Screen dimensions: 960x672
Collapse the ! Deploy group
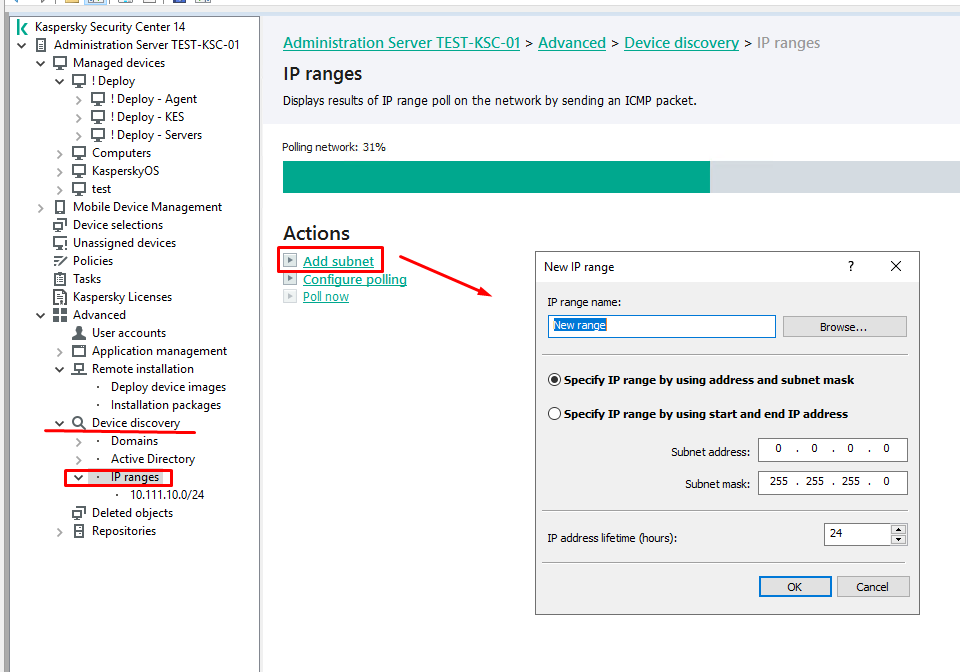click(59, 81)
